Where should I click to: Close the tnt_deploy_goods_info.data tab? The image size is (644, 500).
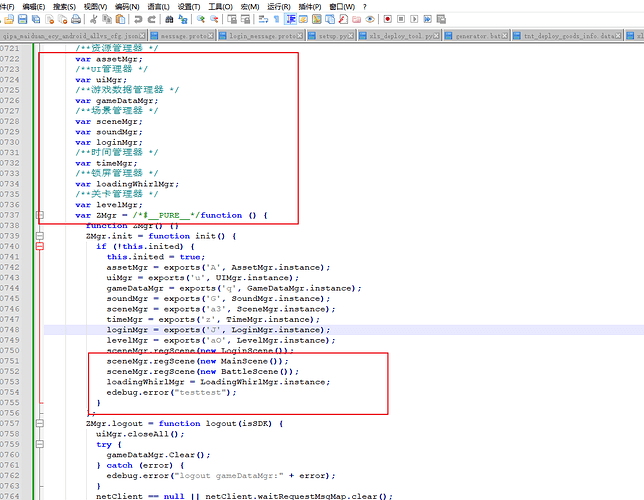coord(617,36)
